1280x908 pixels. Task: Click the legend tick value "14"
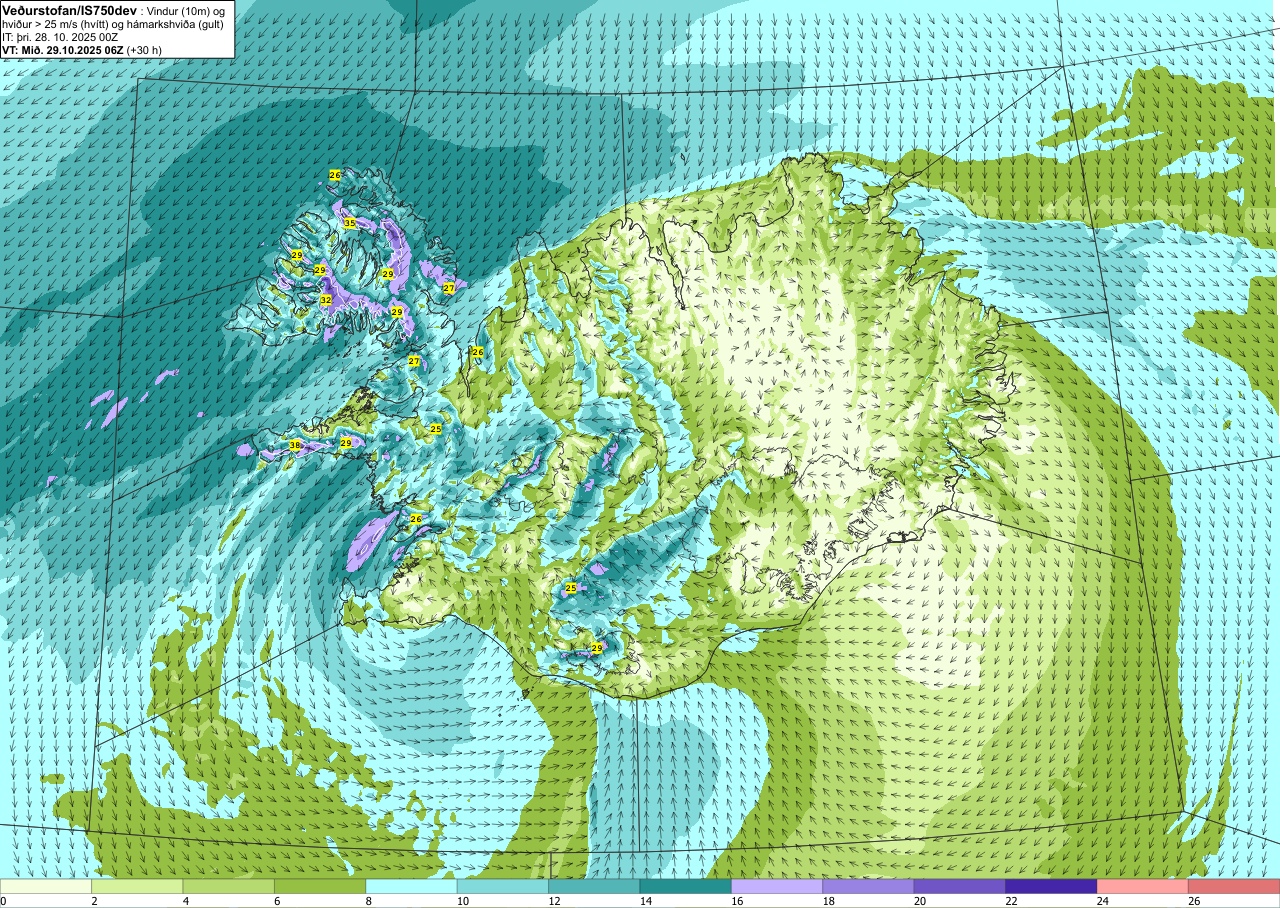coord(644,901)
